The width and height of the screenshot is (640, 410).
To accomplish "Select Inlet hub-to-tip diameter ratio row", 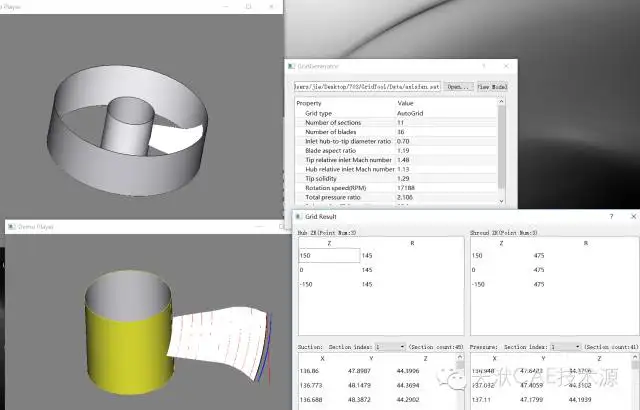I will (396, 141).
